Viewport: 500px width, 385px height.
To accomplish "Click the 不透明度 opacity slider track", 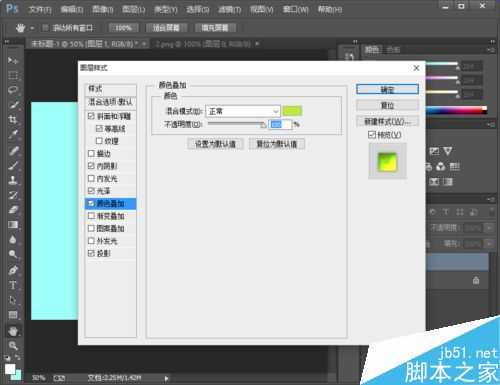I will click(236, 124).
